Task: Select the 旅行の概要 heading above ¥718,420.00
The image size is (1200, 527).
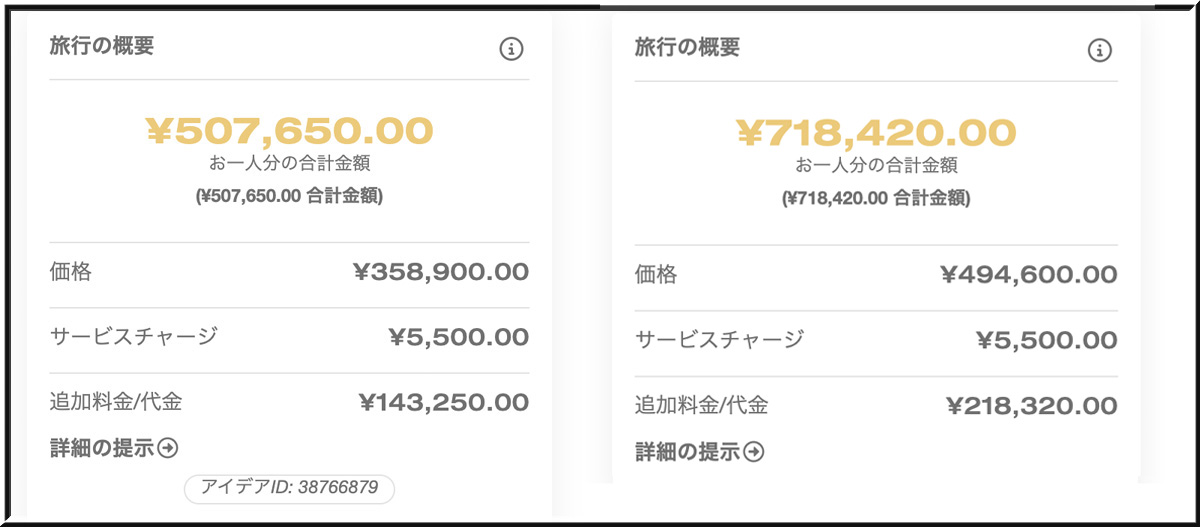Action: [687, 48]
